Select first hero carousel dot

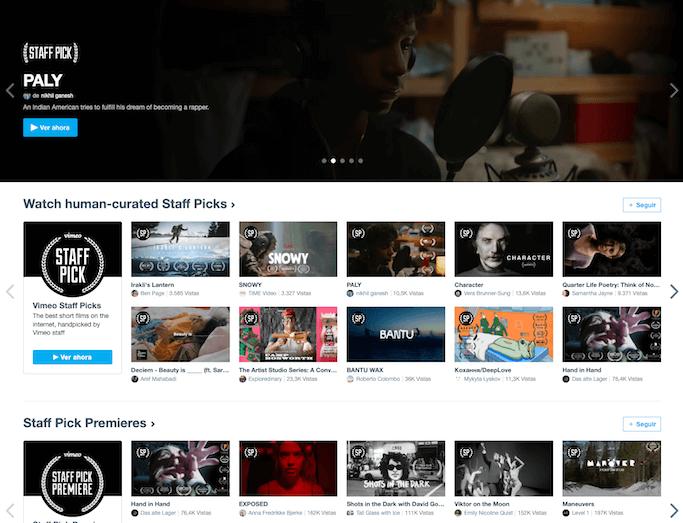(x=324, y=161)
